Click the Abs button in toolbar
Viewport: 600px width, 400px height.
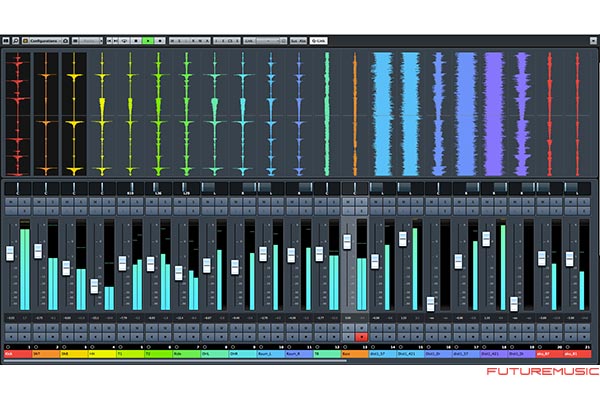pyautogui.click(x=302, y=41)
